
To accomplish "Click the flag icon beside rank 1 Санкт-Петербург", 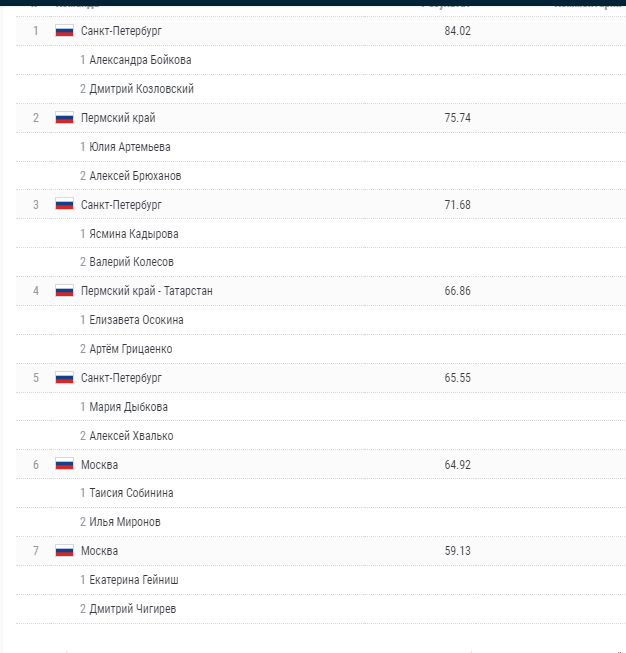I will (65, 31).
